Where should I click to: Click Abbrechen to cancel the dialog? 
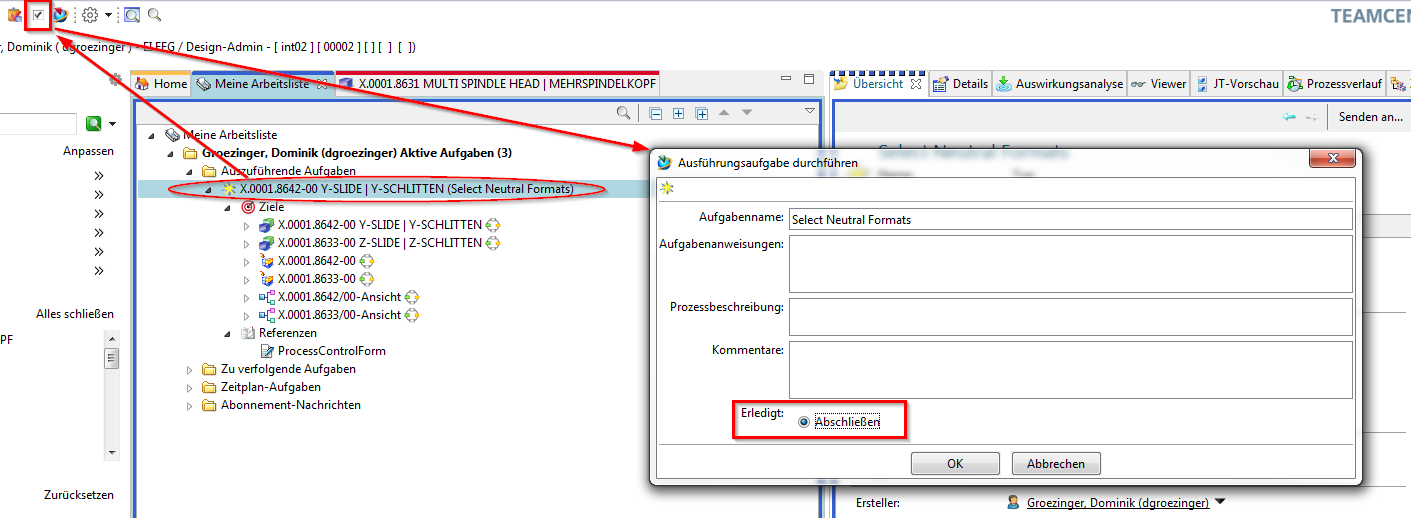pos(1055,464)
